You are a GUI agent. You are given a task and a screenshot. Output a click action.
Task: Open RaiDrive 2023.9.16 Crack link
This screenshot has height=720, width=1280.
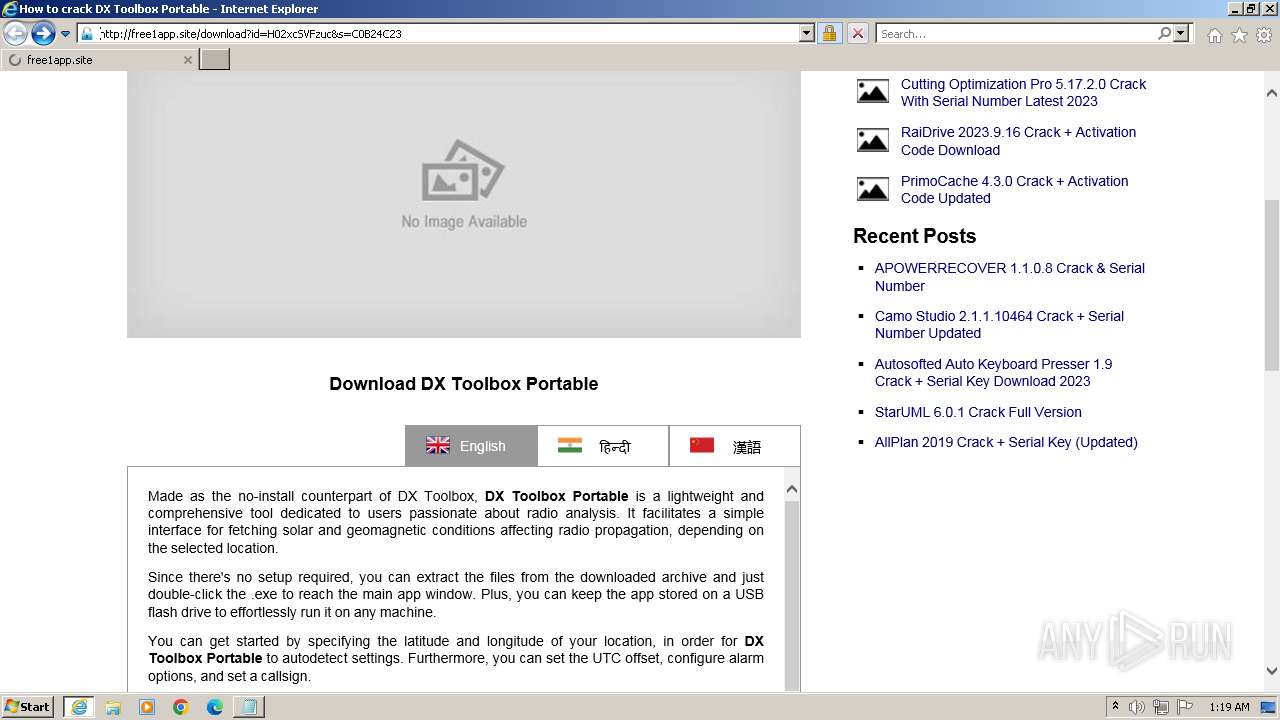(1018, 141)
